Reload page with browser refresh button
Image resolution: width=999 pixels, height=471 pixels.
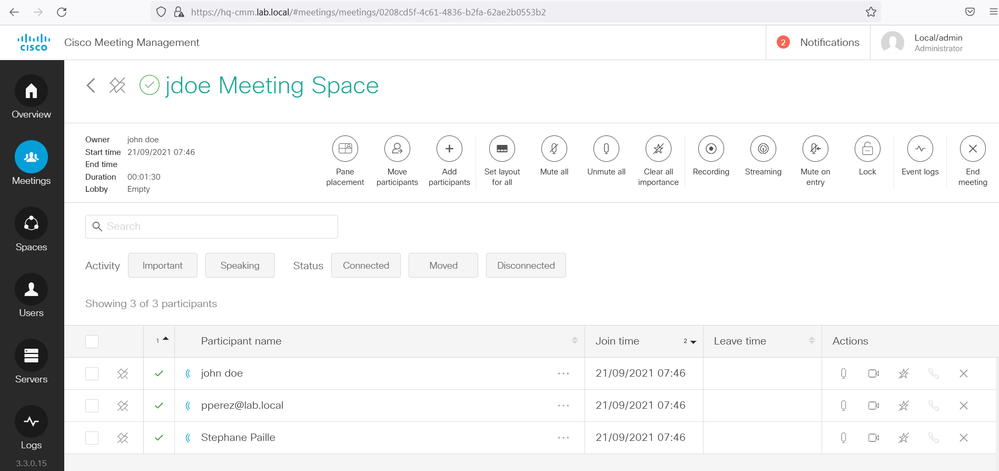[61, 12]
